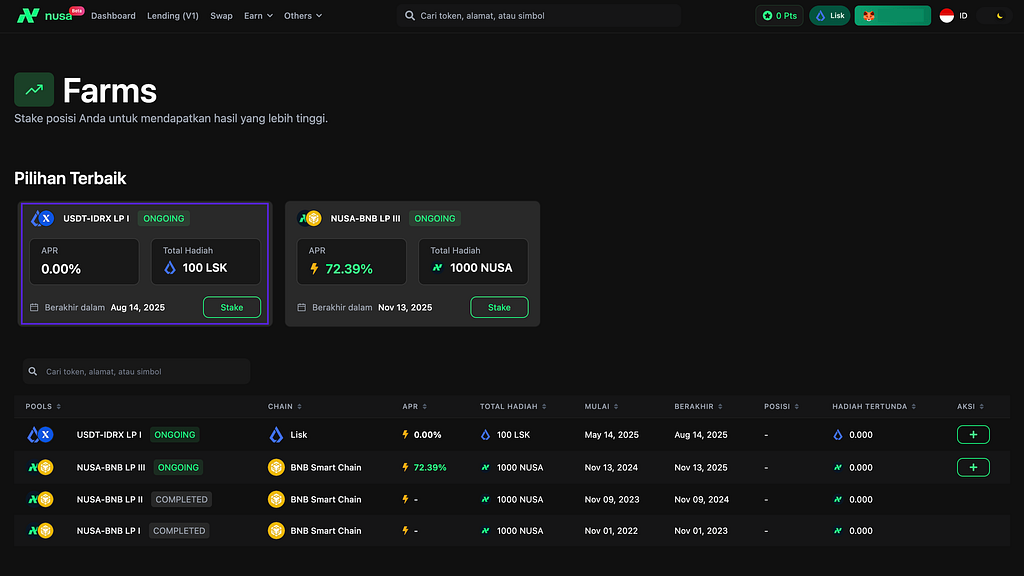This screenshot has width=1024, height=576.
Task: Sort by the Hadiah Tertunda column
Action: [874, 406]
